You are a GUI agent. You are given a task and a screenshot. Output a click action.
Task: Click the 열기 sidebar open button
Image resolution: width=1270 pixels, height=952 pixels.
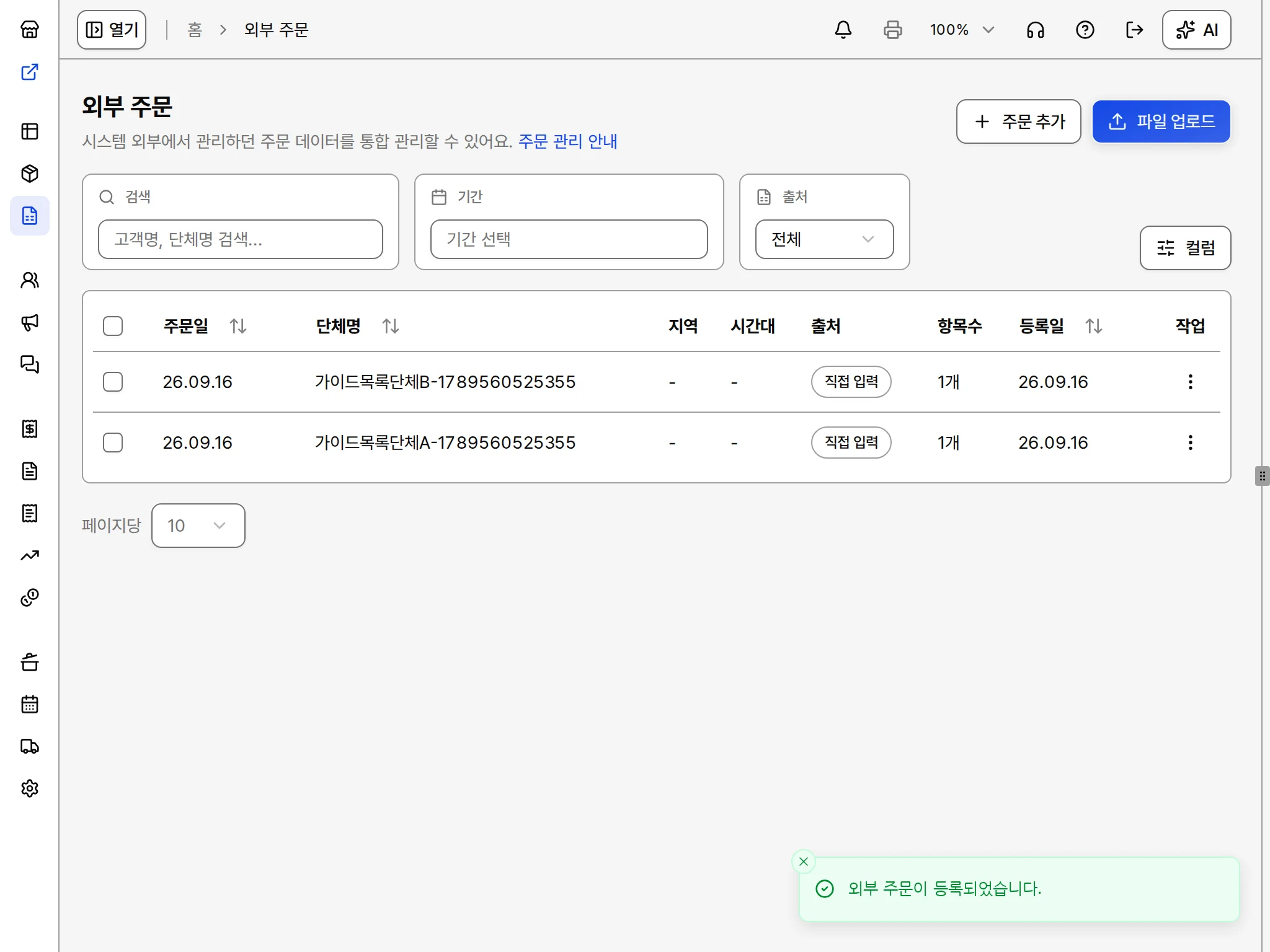pos(112,30)
